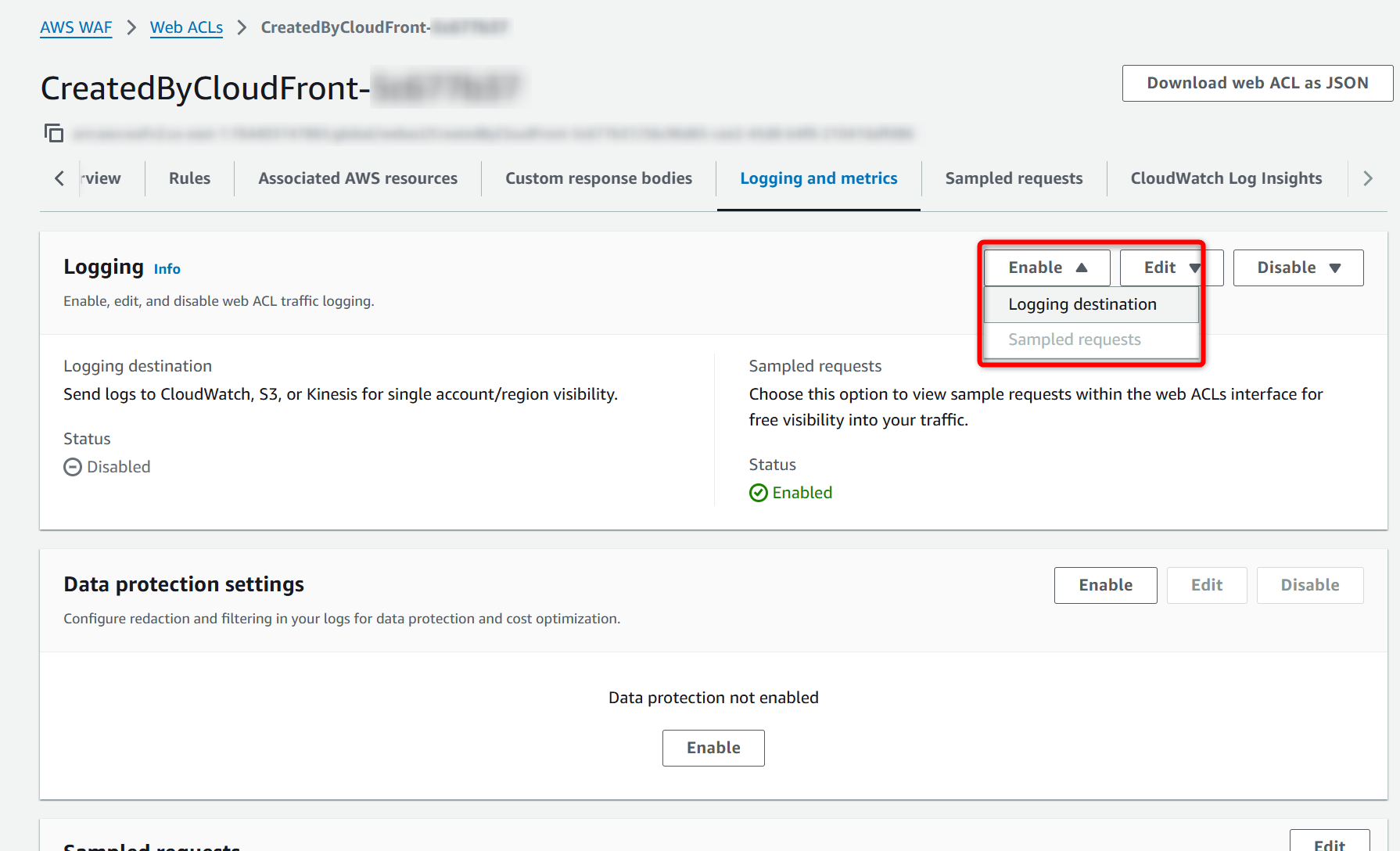
Task: Expand the Logging Edit dropdown
Action: 1170,268
